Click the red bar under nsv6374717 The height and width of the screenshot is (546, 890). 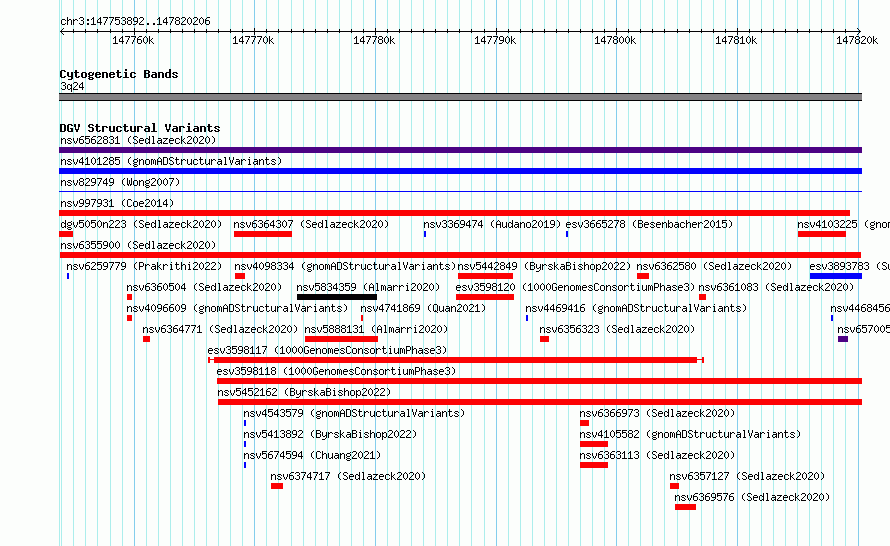coord(276,486)
